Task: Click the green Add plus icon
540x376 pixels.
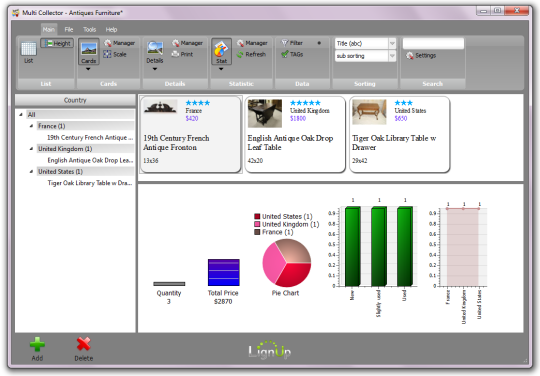Action: point(37,344)
